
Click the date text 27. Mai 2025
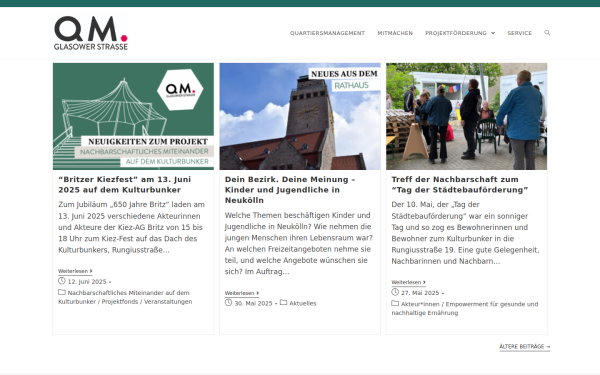pos(420,293)
